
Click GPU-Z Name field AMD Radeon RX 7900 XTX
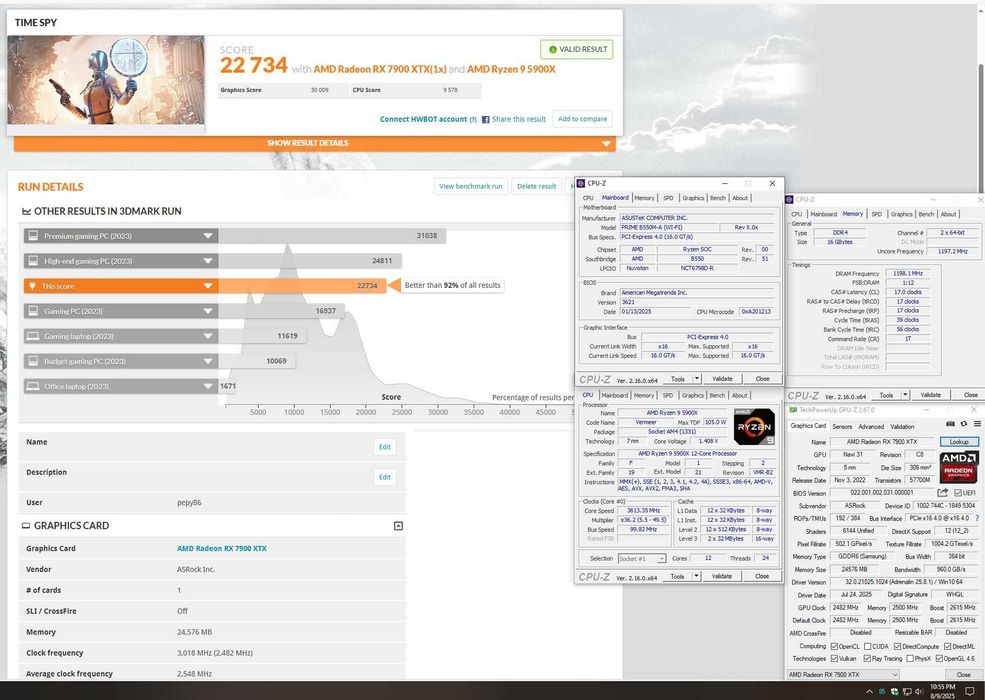pyautogui.click(x=882, y=442)
